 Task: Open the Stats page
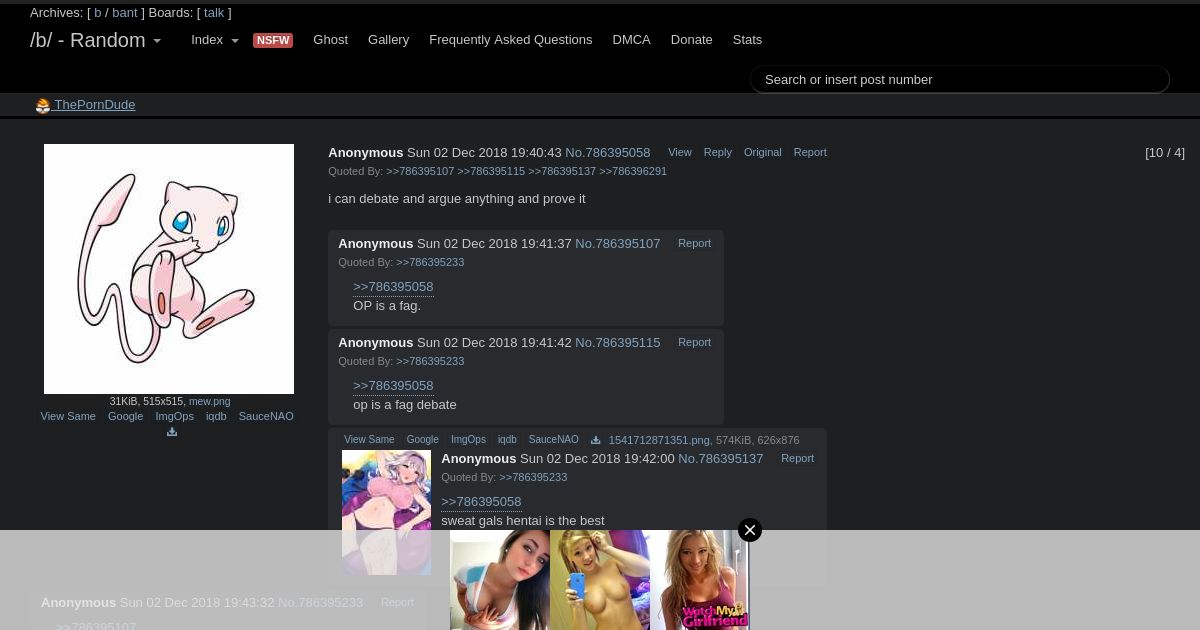coord(747,40)
